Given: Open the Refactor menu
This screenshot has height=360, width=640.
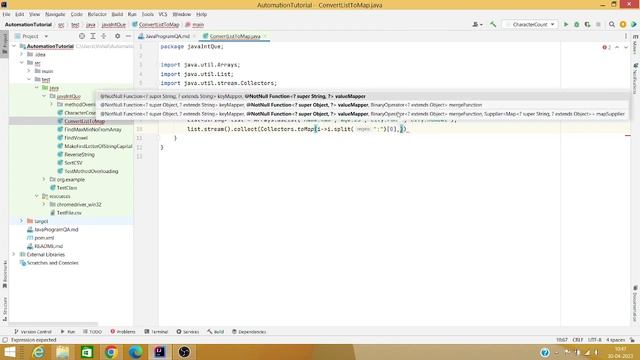Looking at the screenshot, I should (97, 14).
